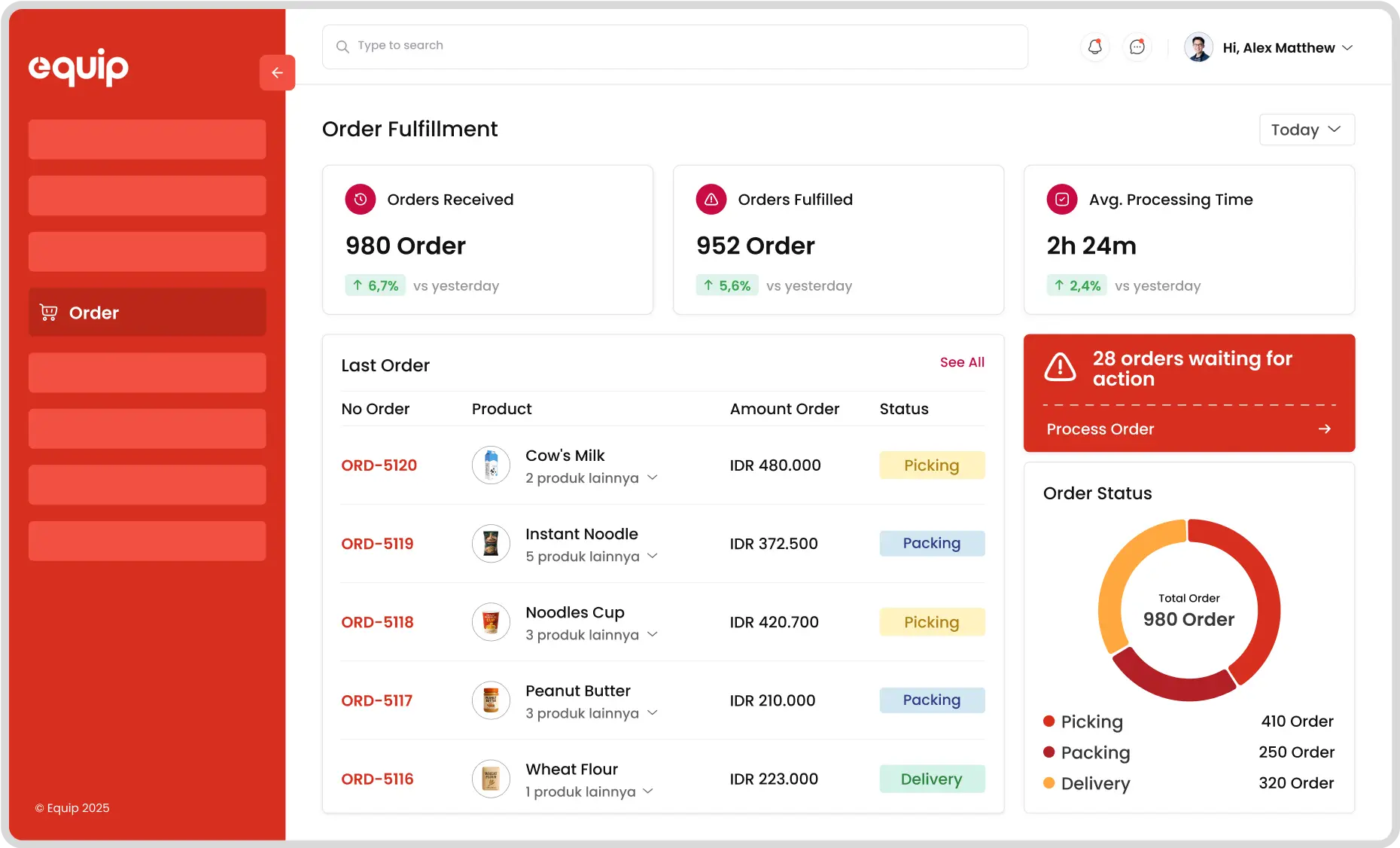The image size is (1400, 848).
Task: Click the Type to search field
Action: [675, 46]
